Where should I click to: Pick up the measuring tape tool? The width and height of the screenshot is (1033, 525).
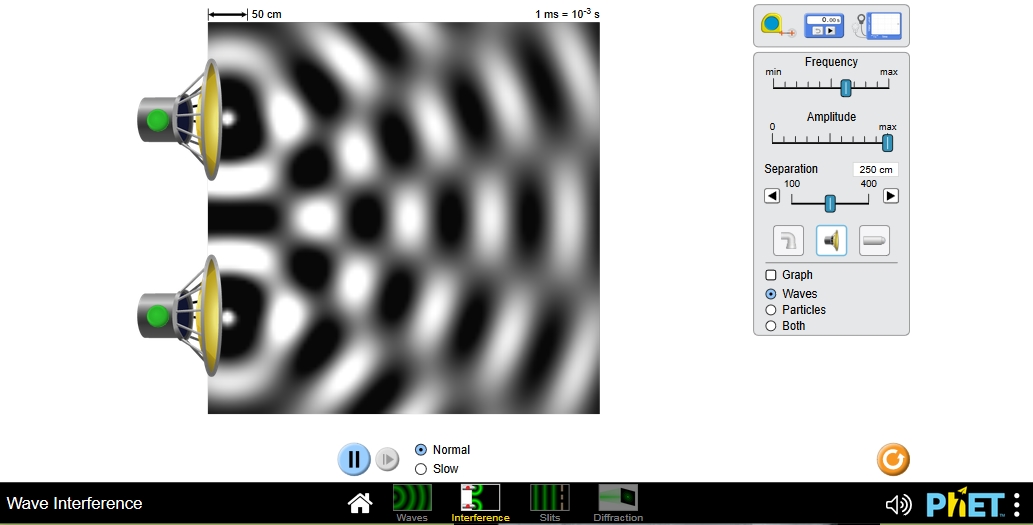[777, 25]
